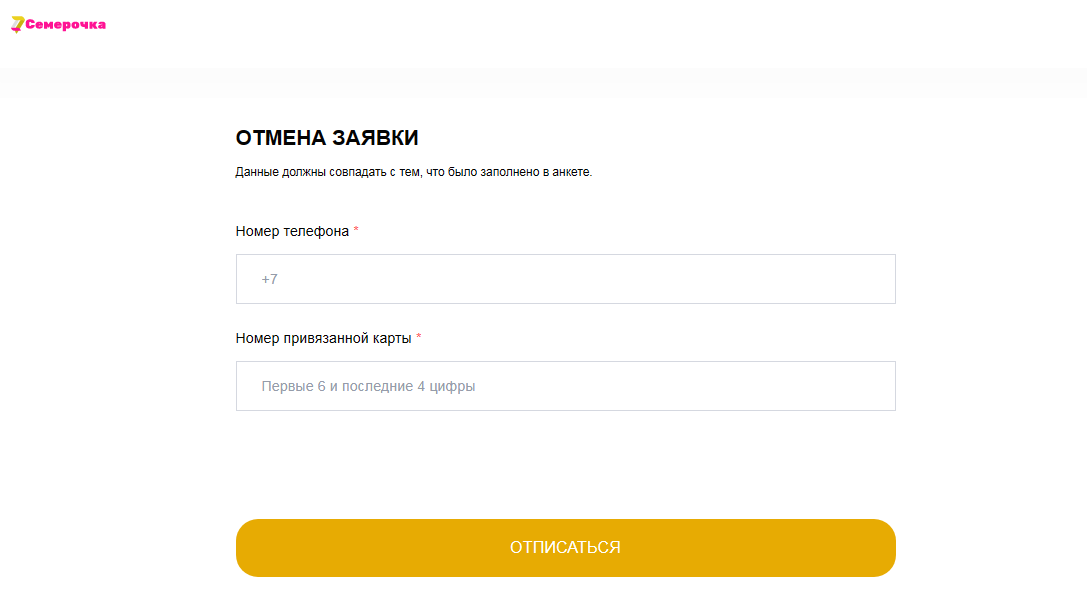The width and height of the screenshot is (1087, 589).
Task: Click the word ЗАЯВКИ in the heading
Action: pos(375,138)
